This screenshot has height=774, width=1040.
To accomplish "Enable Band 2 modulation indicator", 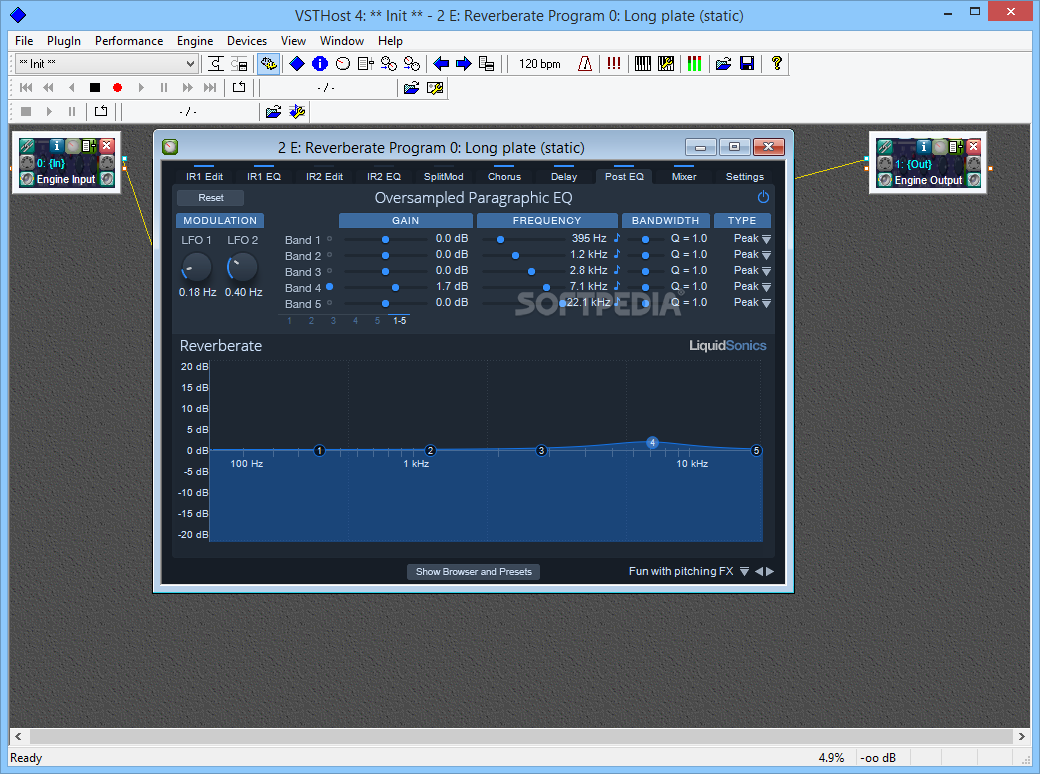I will pyautogui.click(x=330, y=255).
